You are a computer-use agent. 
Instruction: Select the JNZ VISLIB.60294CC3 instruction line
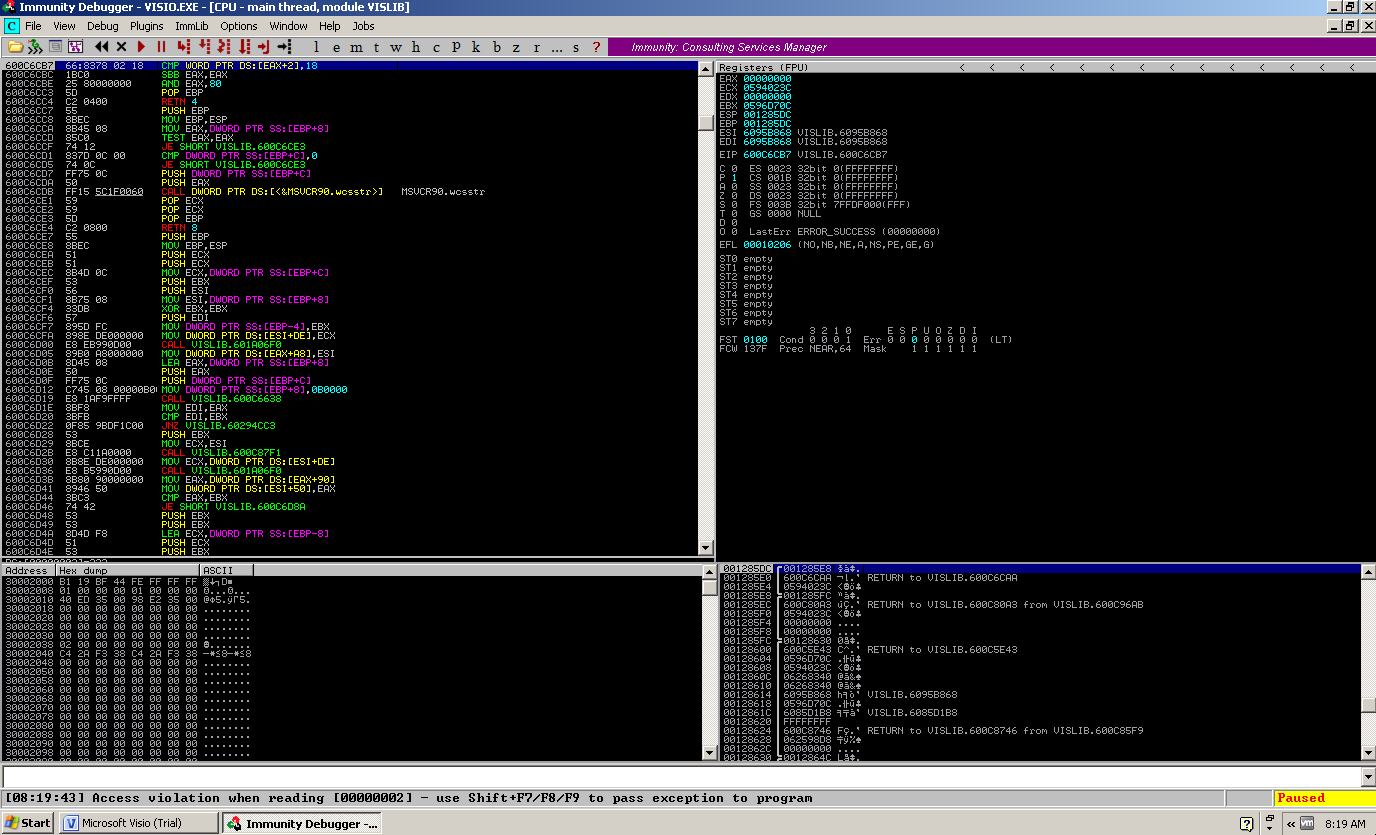pyautogui.click(x=350, y=425)
